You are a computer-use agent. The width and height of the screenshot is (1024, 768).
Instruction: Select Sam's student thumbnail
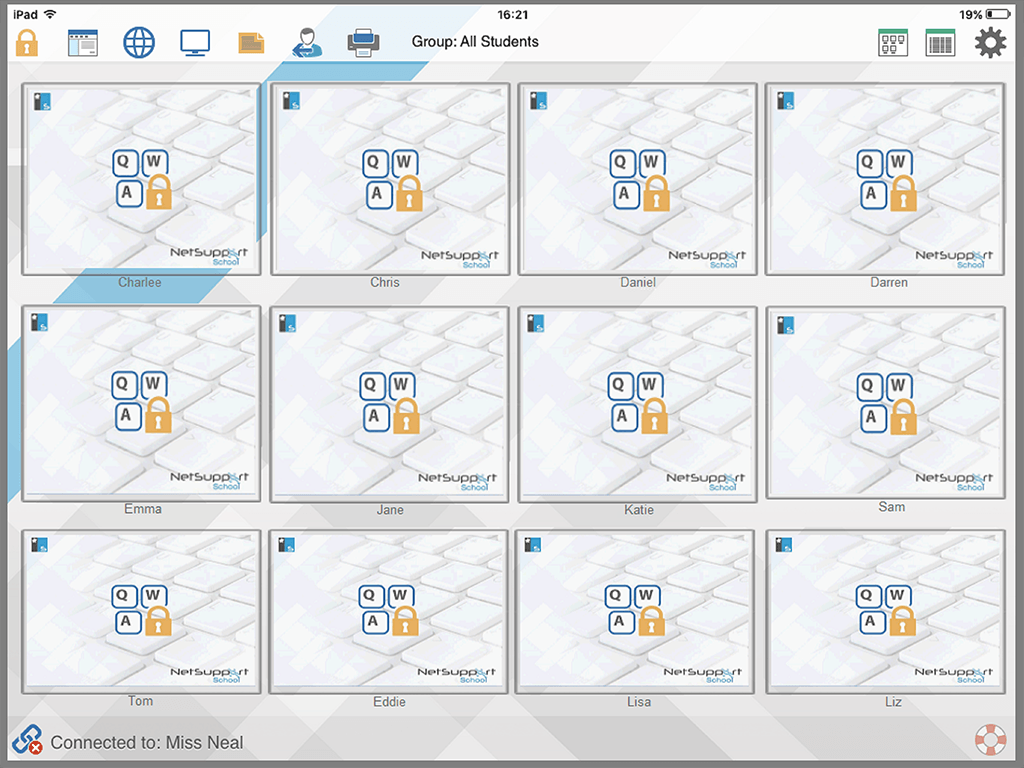coord(885,402)
